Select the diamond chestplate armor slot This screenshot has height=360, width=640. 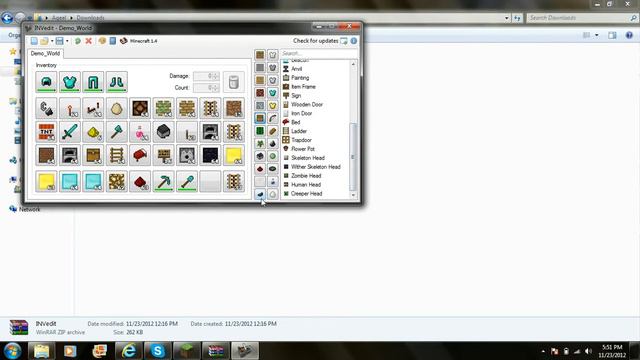70,82
